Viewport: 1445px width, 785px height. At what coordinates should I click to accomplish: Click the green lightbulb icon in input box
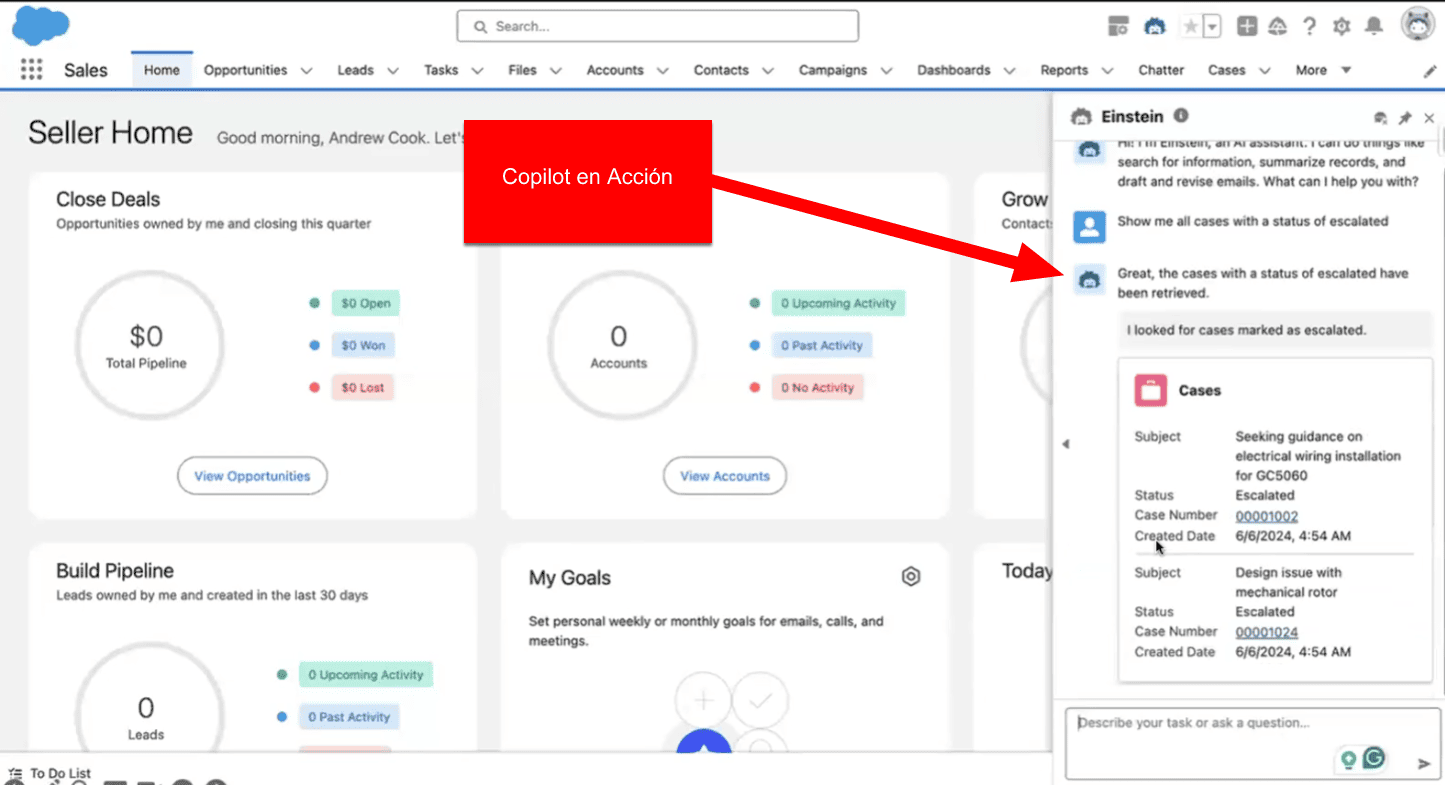[x=1349, y=760]
